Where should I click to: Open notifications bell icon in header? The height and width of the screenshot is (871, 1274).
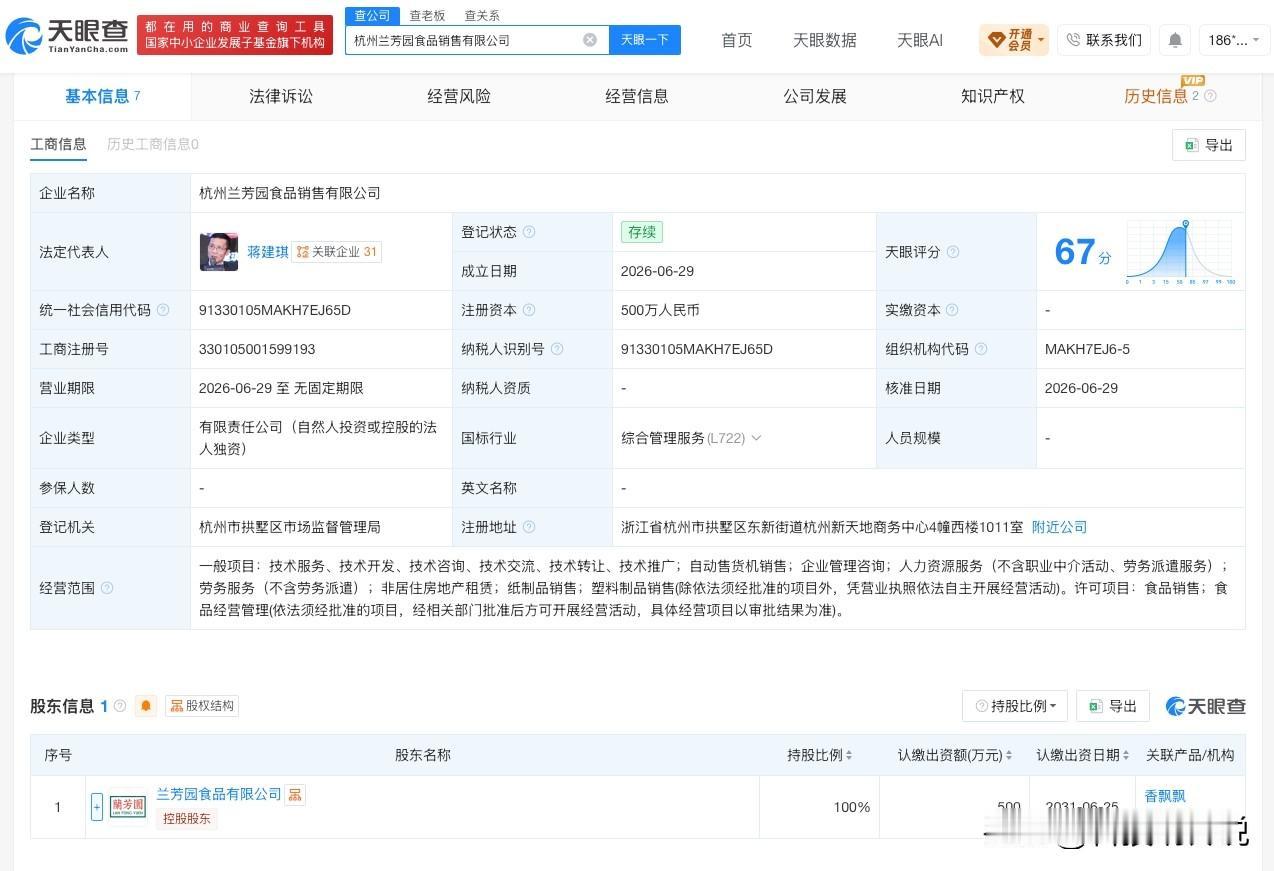point(1175,40)
